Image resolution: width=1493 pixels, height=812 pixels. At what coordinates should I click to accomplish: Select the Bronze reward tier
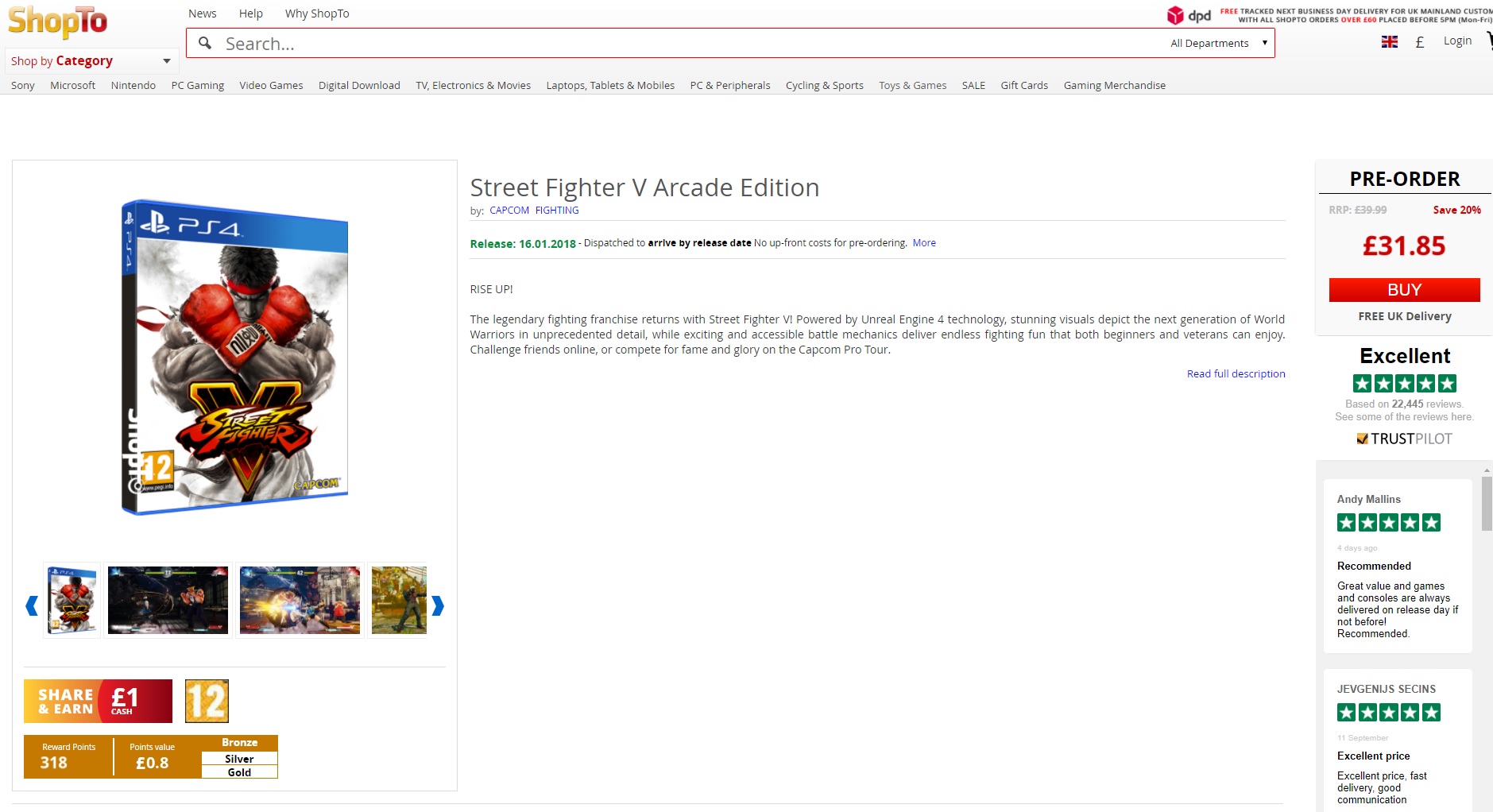point(240,743)
